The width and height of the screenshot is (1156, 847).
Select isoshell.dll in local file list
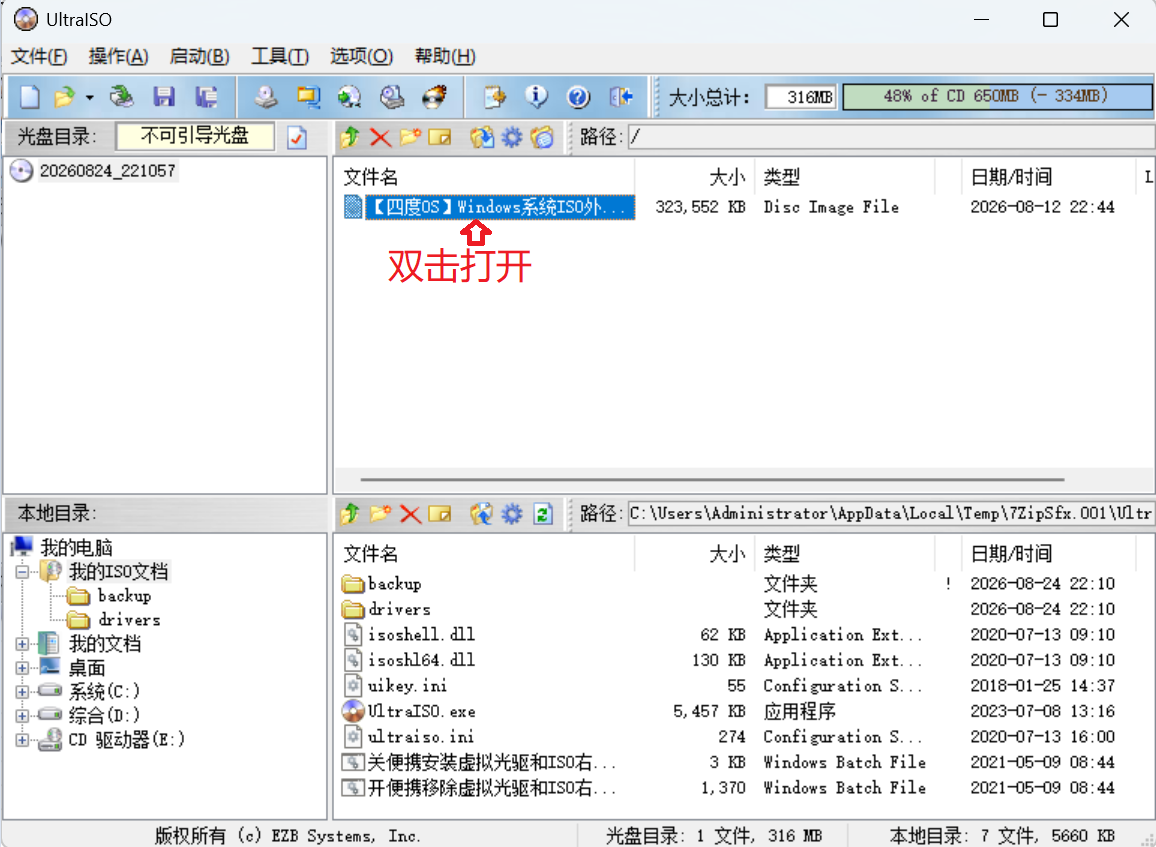click(x=421, y=635)
